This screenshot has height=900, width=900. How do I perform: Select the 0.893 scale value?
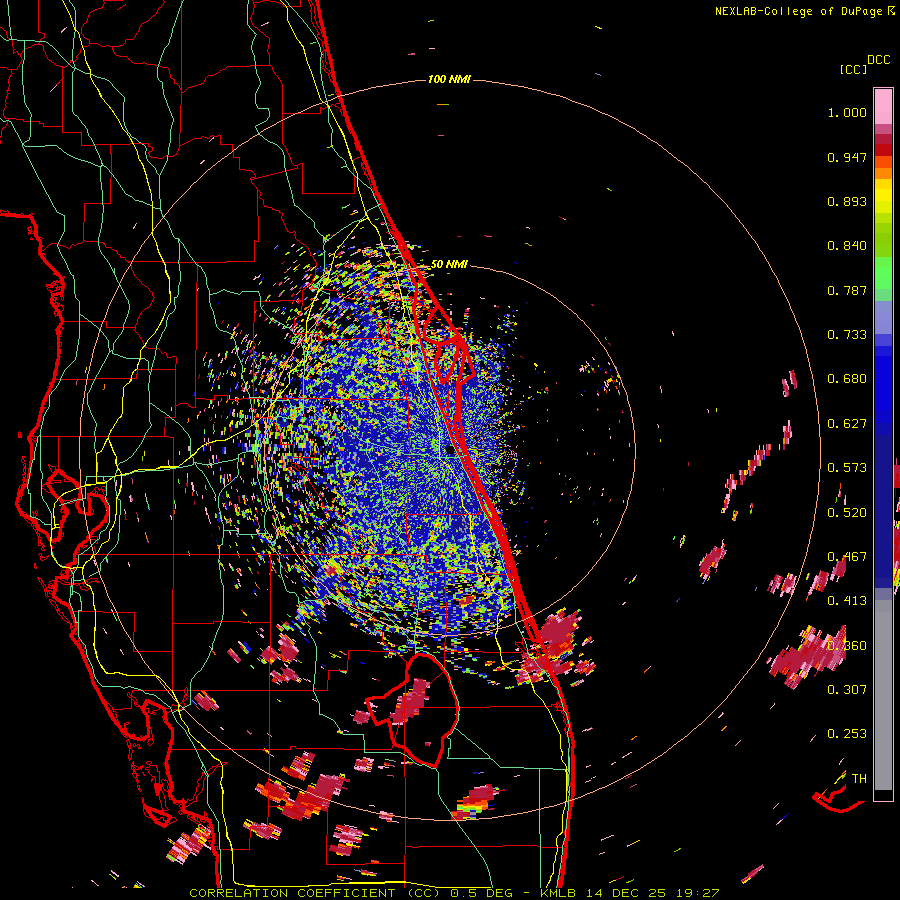tap(847, 201)
